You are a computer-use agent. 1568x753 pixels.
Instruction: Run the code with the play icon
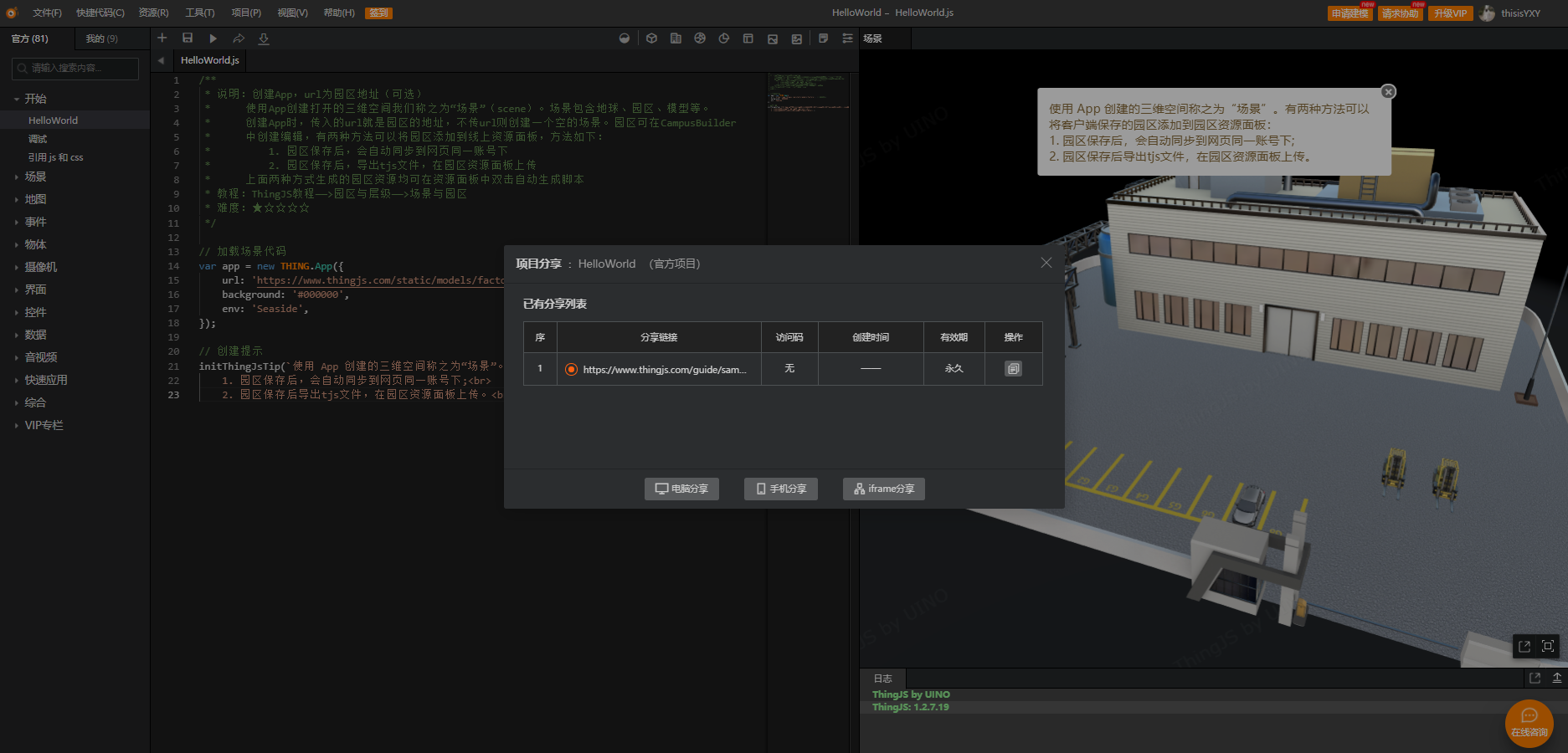pyautogui.click(x=213, y=38)
